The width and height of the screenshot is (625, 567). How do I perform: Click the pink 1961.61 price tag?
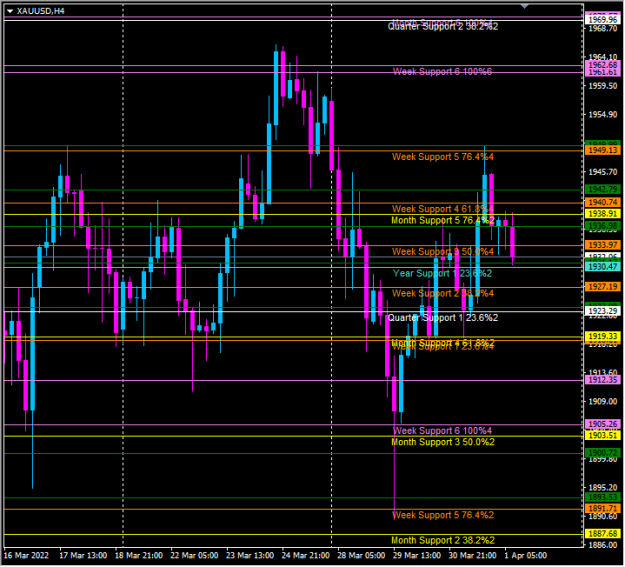603,73
